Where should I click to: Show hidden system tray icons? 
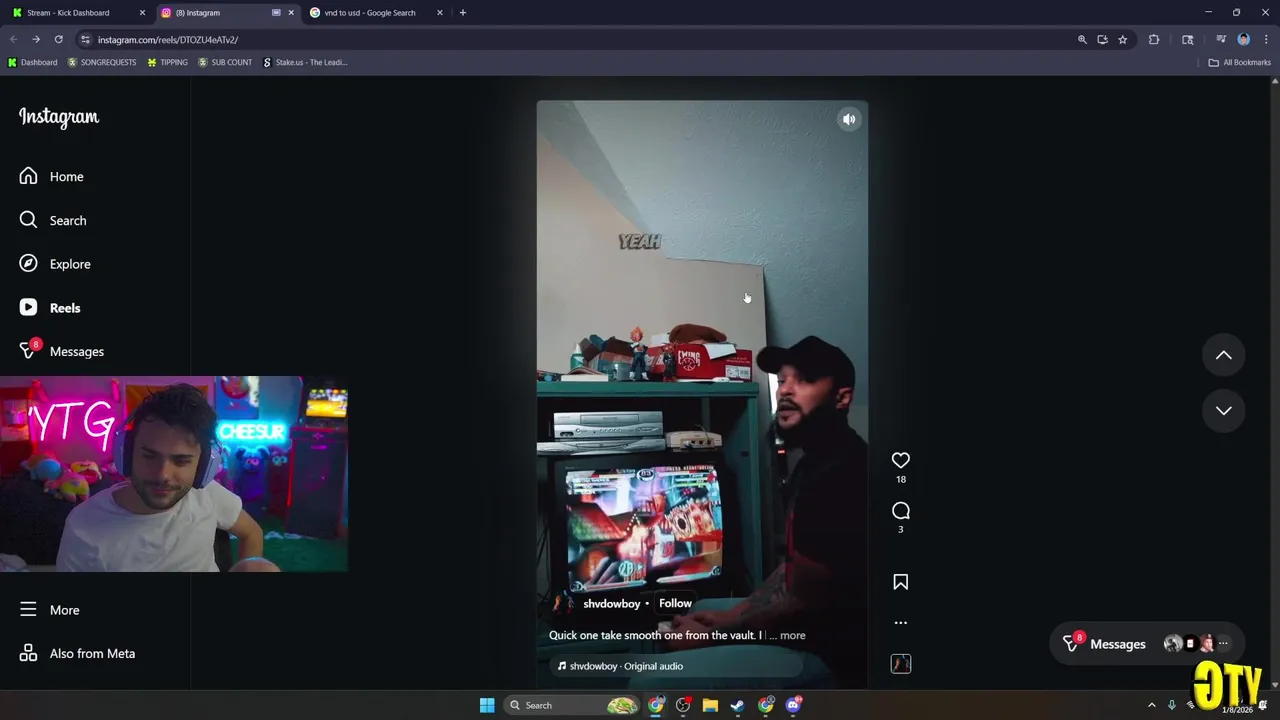pos(1151,705)
